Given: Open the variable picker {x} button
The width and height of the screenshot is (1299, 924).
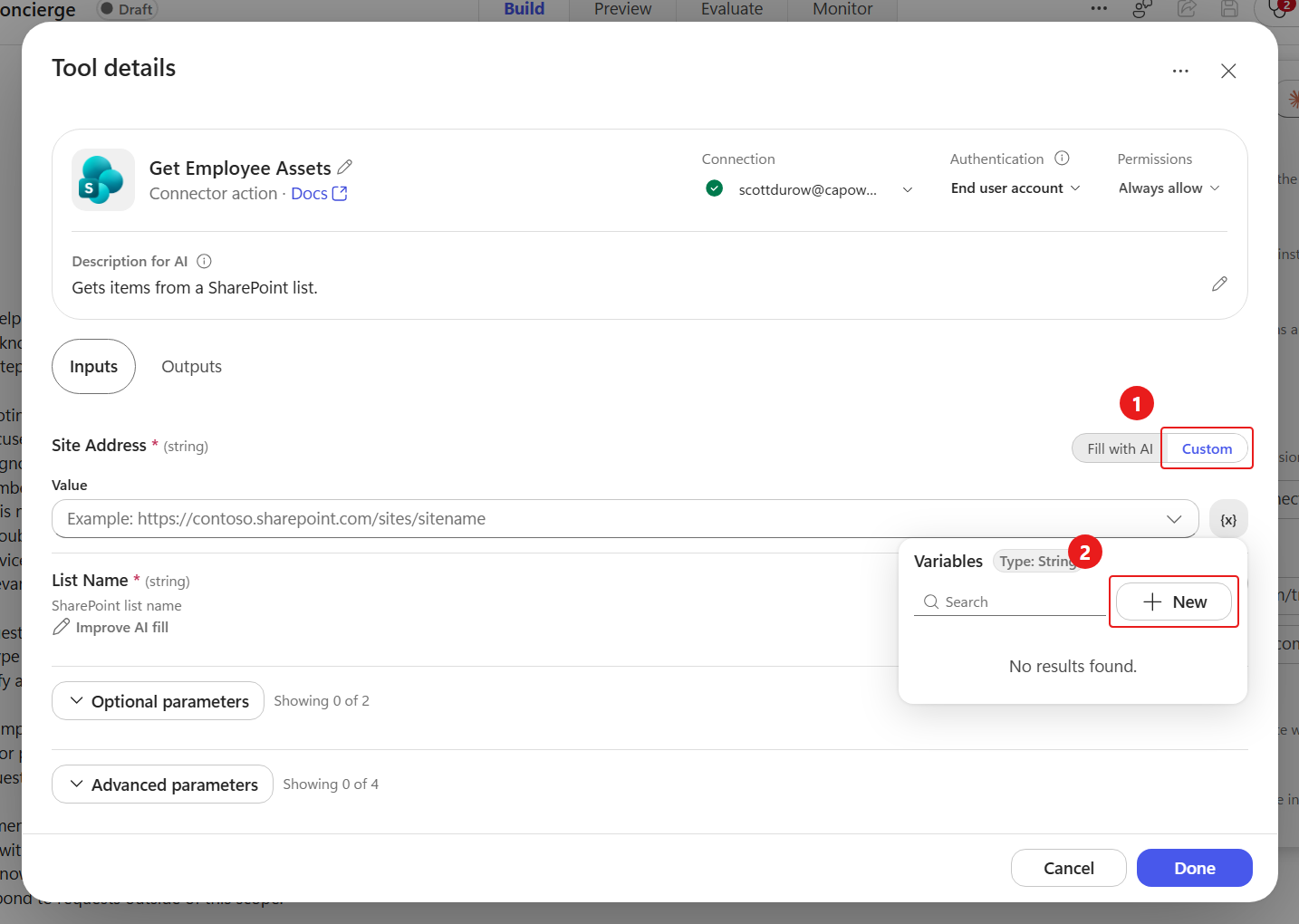Looking at the screenshot, I should 1228,519.
